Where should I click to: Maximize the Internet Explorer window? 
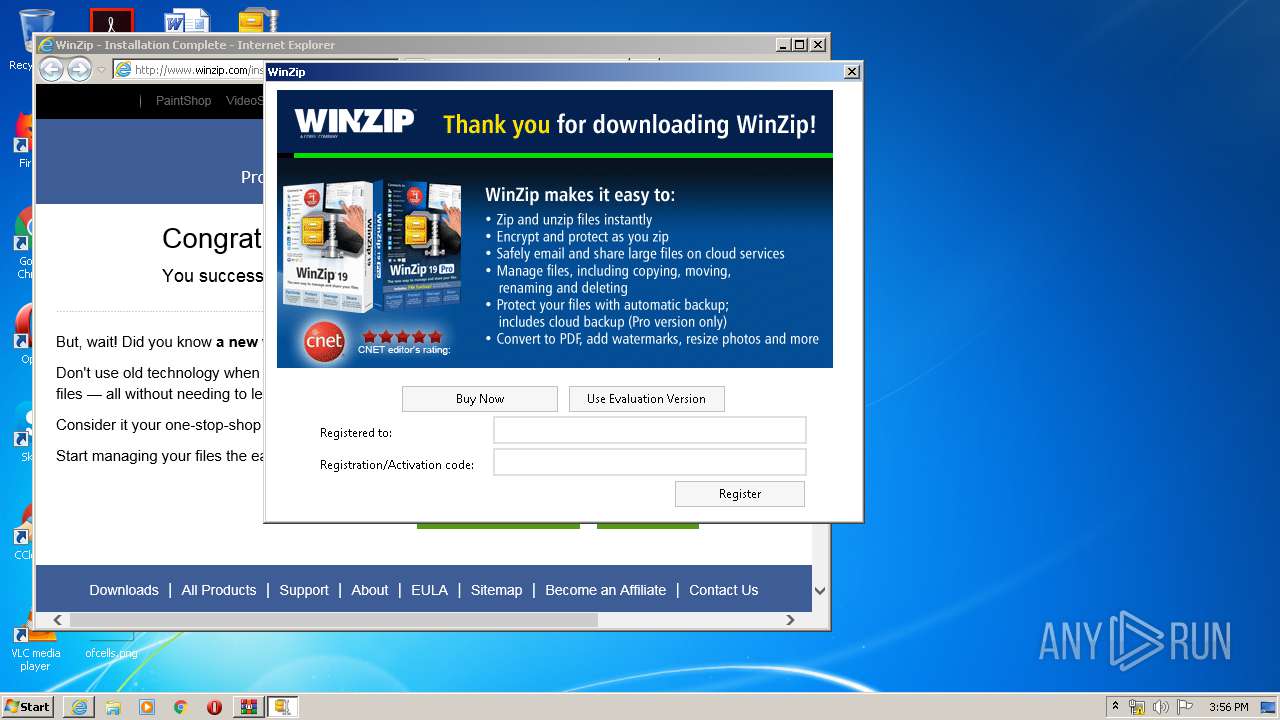tap(799, 45)
